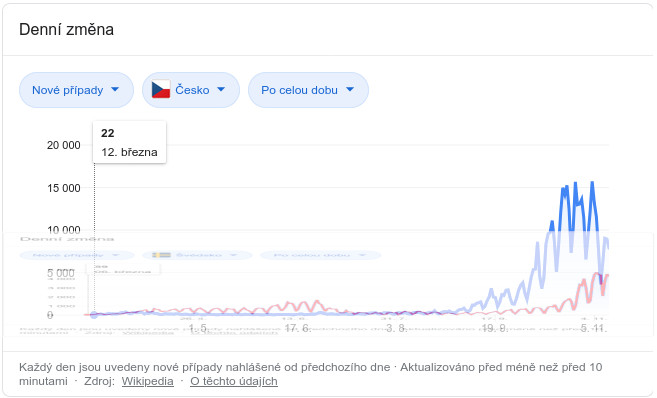Screen dimensions: 657x398
Task: Click the 3. 8. date axis label
Action: 396,328
